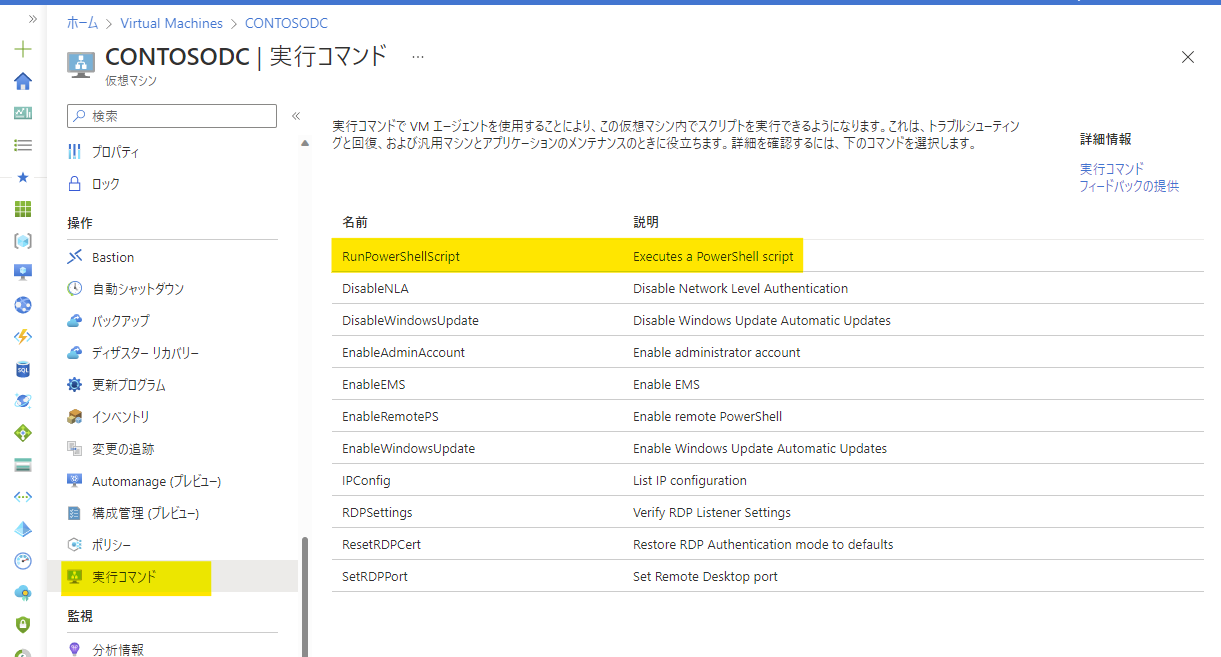1221x657 pixels.
Task: Click the 検索 search field
Action: click(x=172, y=116)
